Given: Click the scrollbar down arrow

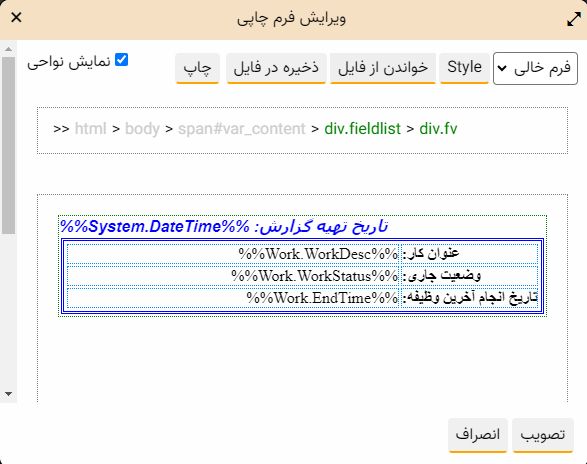Looking at the screenshot, I should (8, 394).
